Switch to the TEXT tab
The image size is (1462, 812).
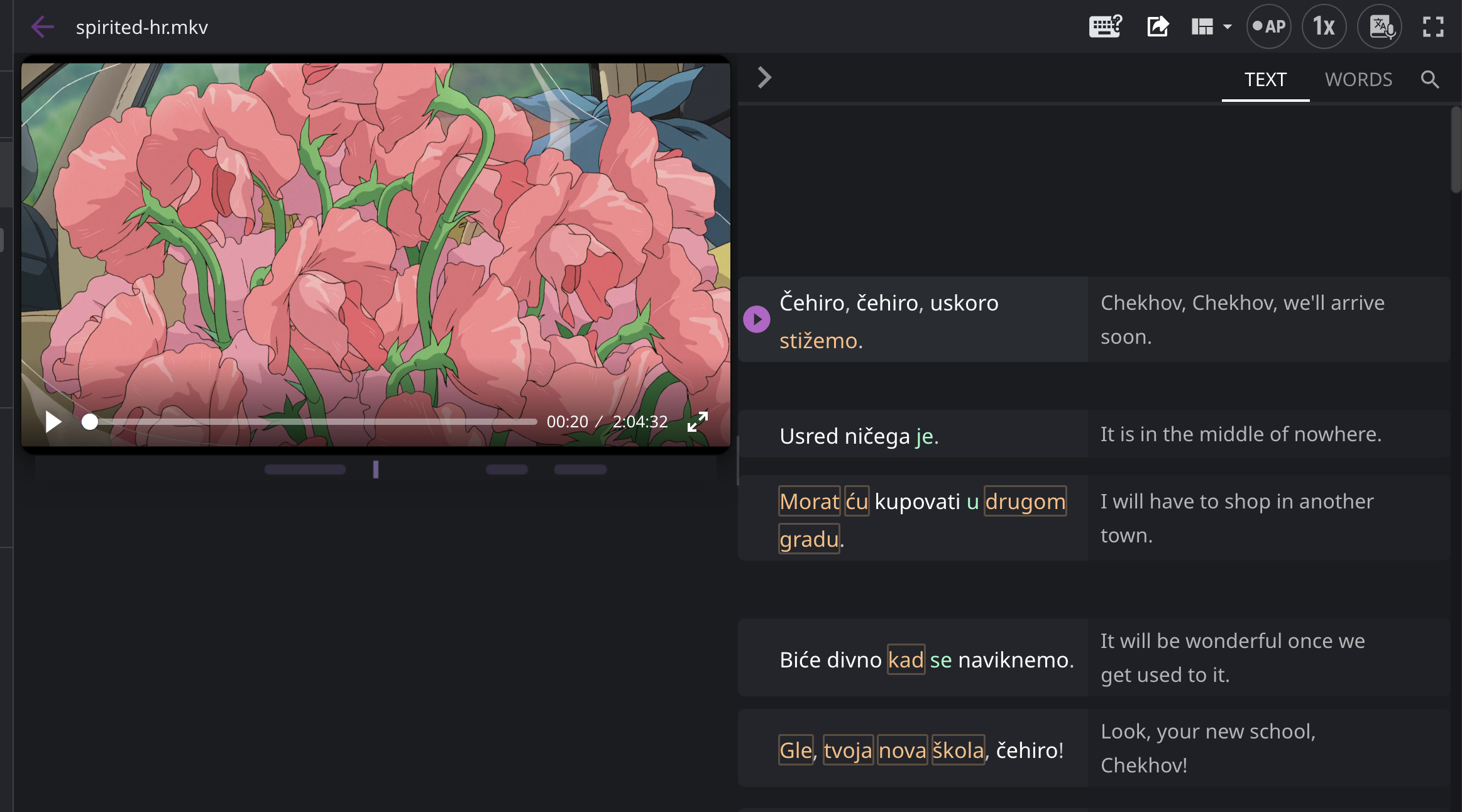pyautogui.click(x=1265, y=79)
